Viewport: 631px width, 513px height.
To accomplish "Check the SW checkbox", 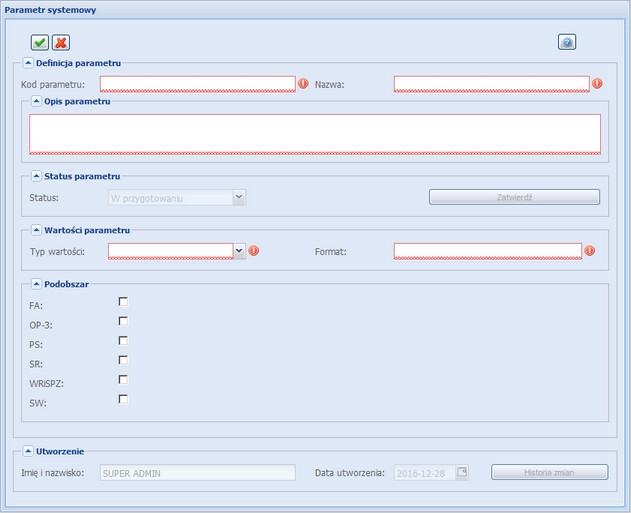I will [123, 399].
